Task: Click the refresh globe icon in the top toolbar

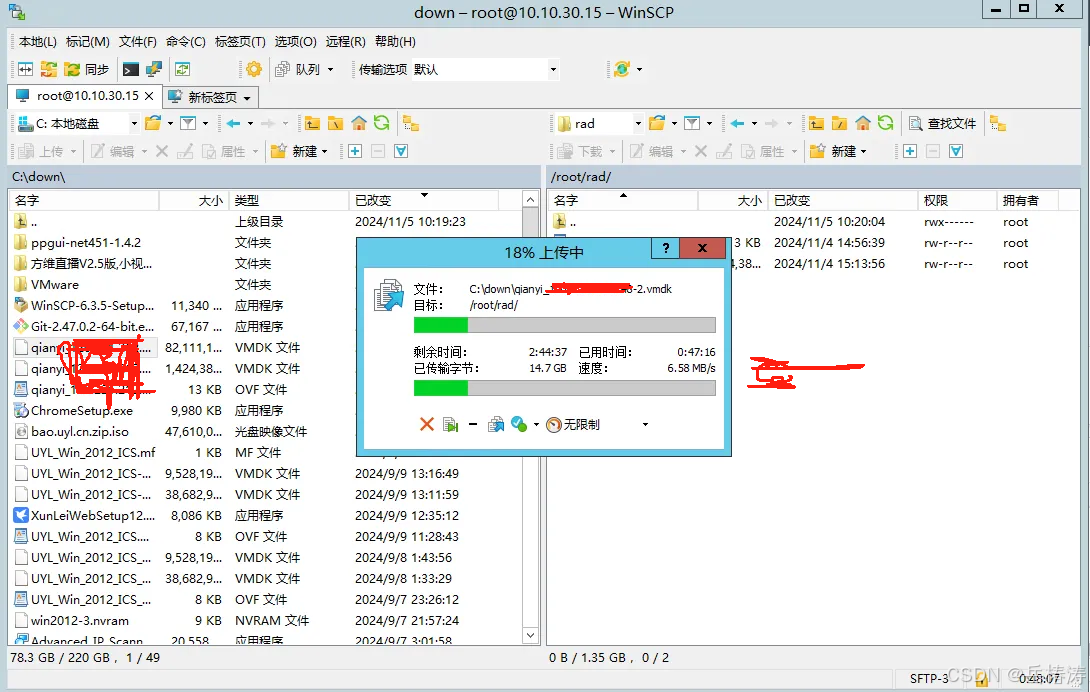Action: (x=621, y=69)
